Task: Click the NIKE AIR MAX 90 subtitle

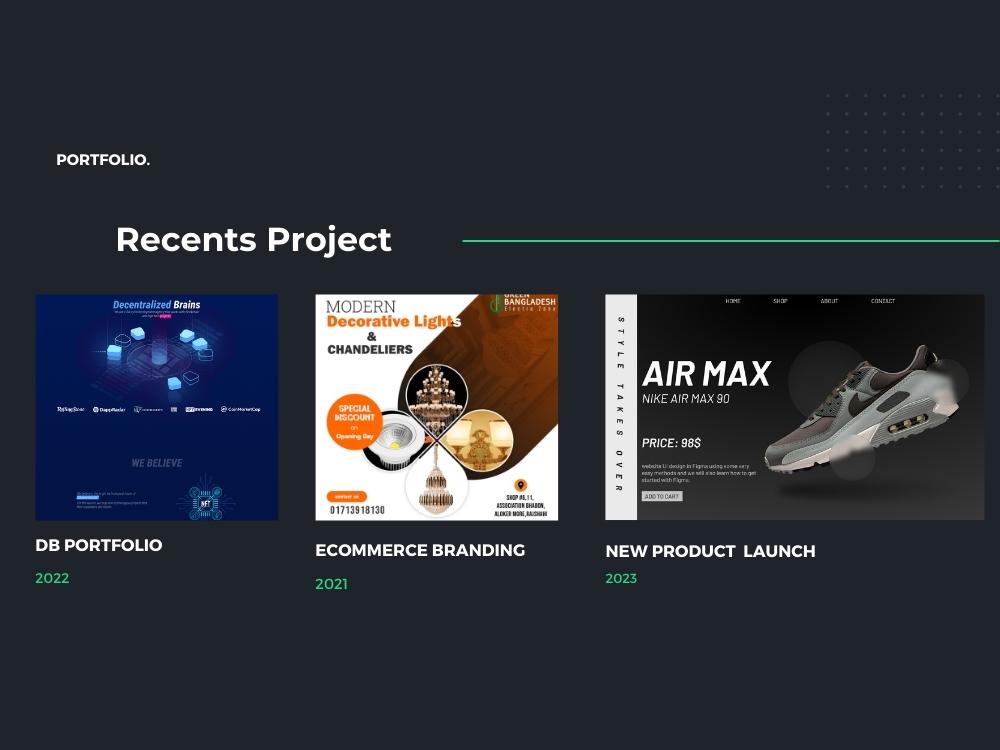Action: [x=686, y=399]
